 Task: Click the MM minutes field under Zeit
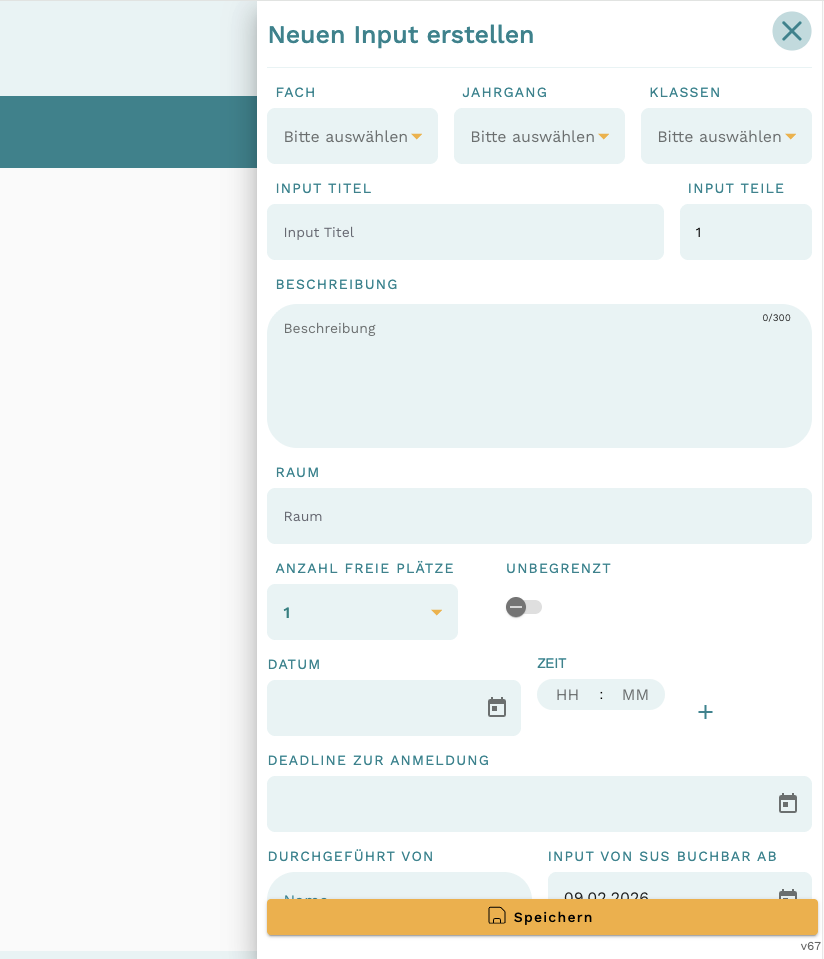click(635, 695)
